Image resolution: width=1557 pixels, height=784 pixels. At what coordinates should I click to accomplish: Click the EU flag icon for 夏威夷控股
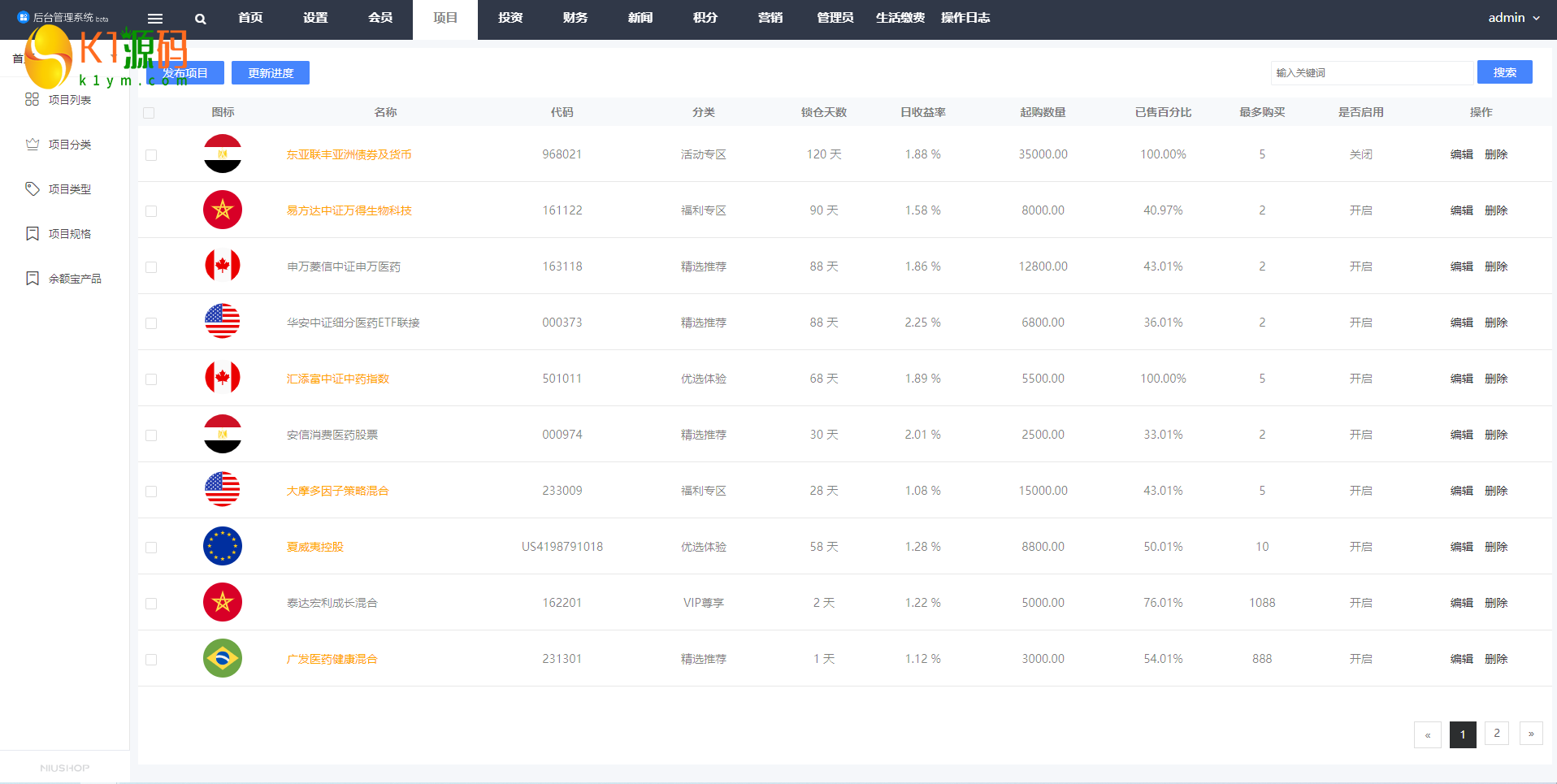(222, 546)
